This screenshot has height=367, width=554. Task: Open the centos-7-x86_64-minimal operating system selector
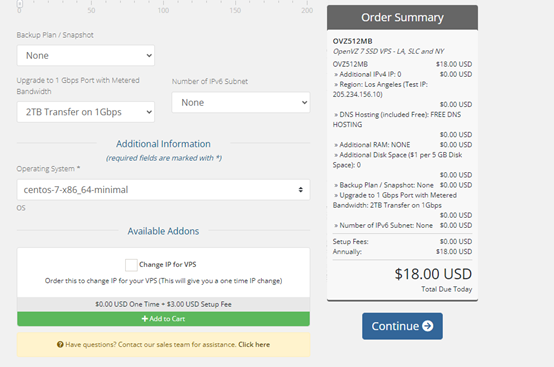coord(163,190)
